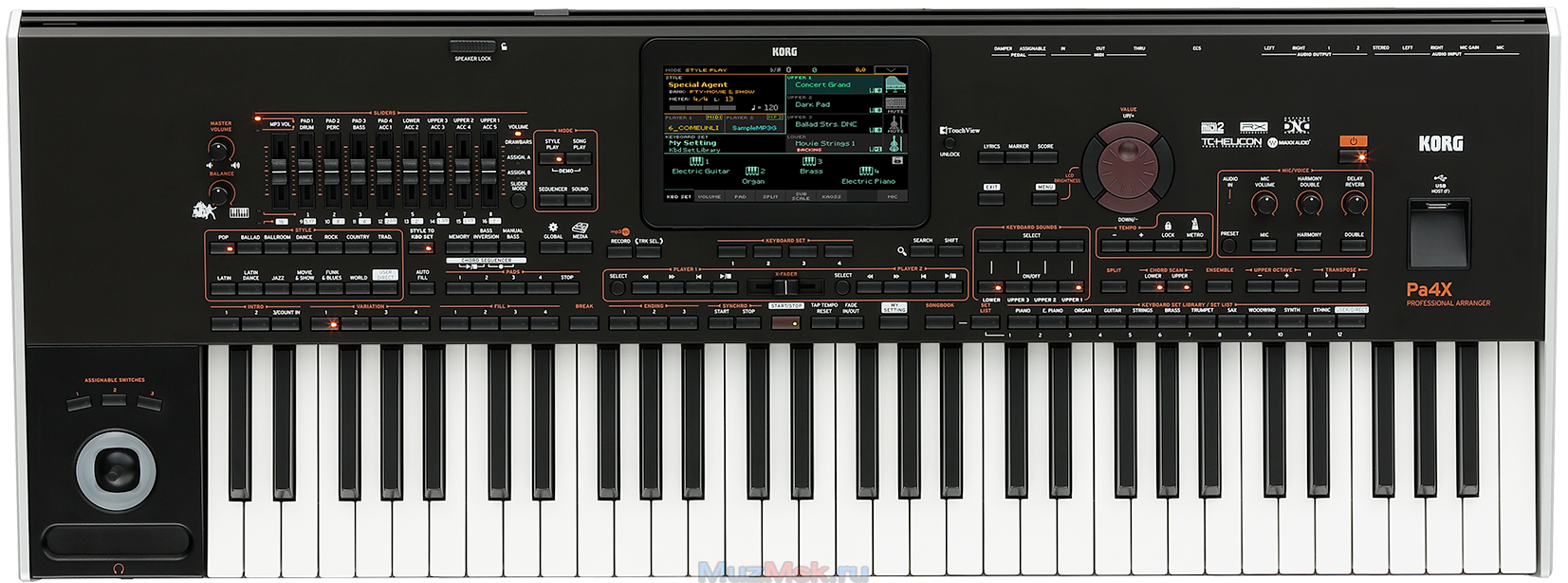
Task: Click the Value dial wheel
Action: [x=1128, y=168]
